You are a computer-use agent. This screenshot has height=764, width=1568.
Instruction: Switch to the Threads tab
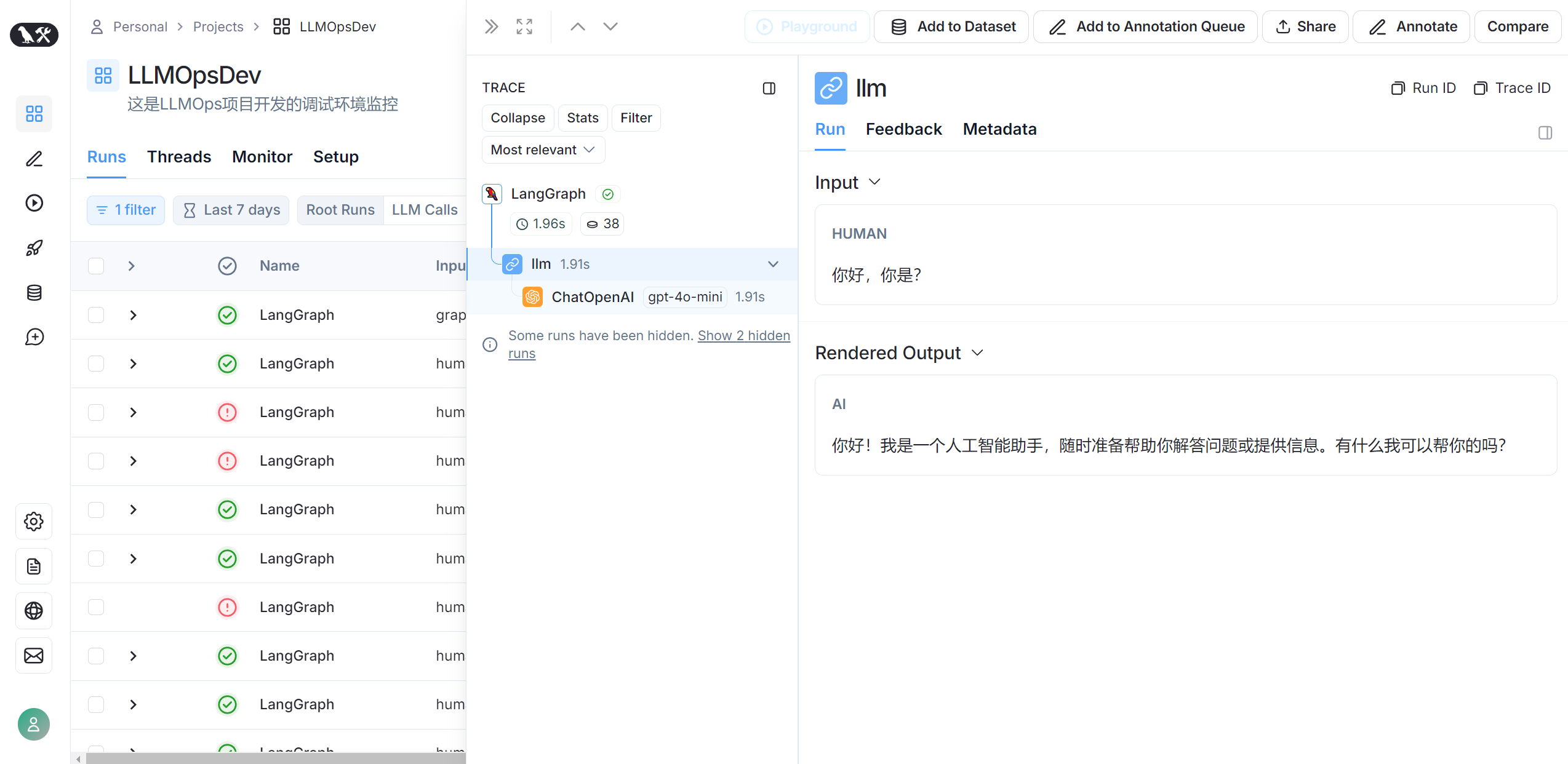coord(179,157)
